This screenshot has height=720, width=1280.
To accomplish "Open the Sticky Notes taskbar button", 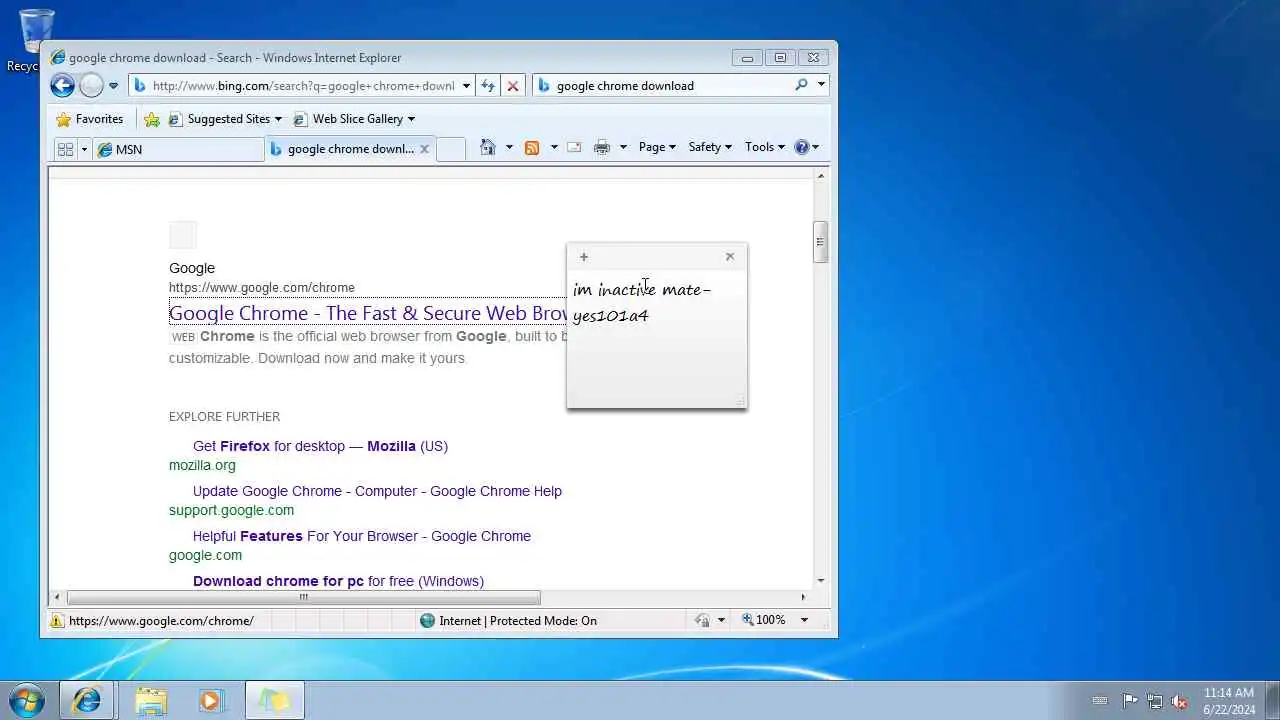I will 274,700.
